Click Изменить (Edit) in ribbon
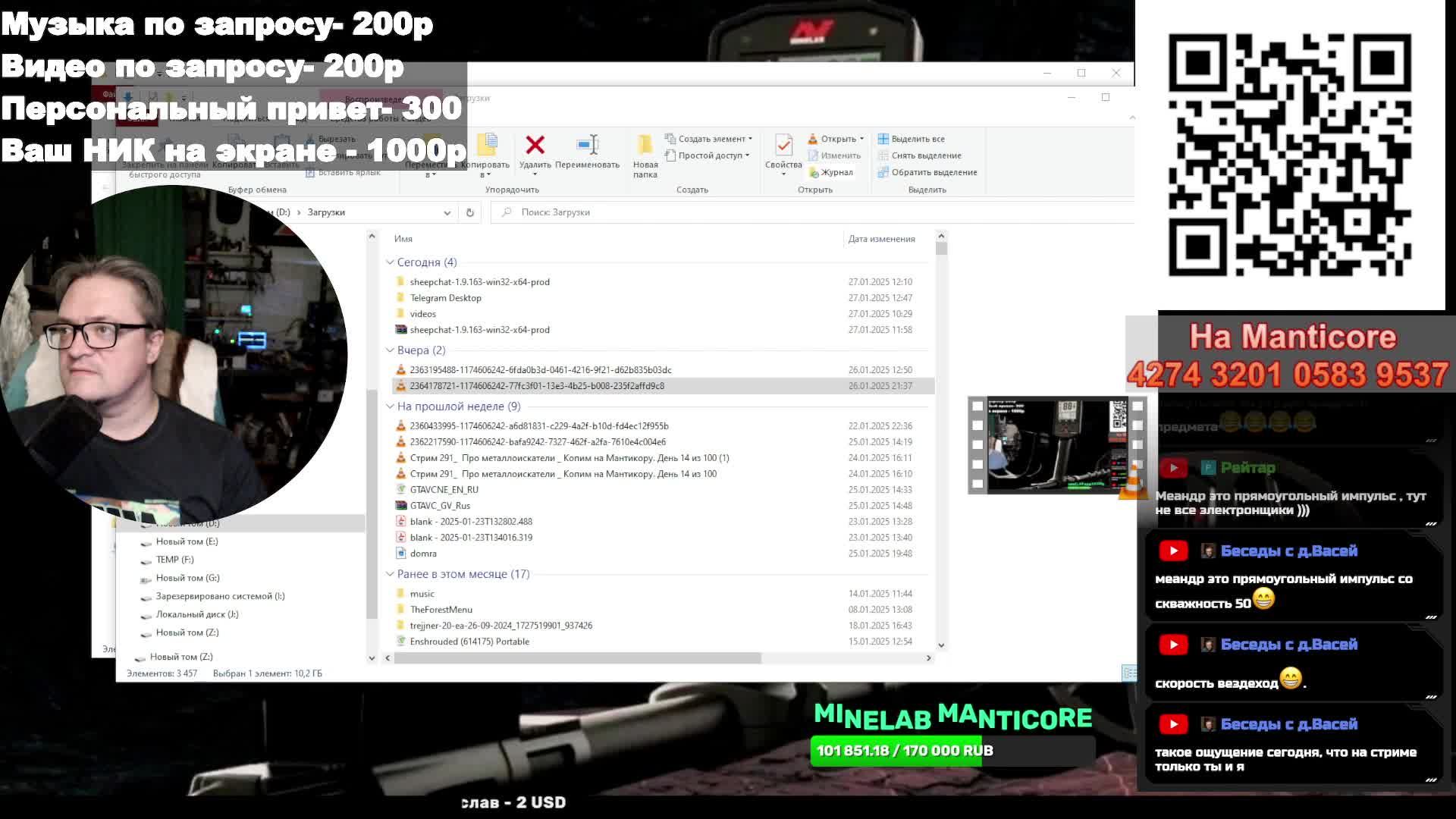 pos(833,155)
